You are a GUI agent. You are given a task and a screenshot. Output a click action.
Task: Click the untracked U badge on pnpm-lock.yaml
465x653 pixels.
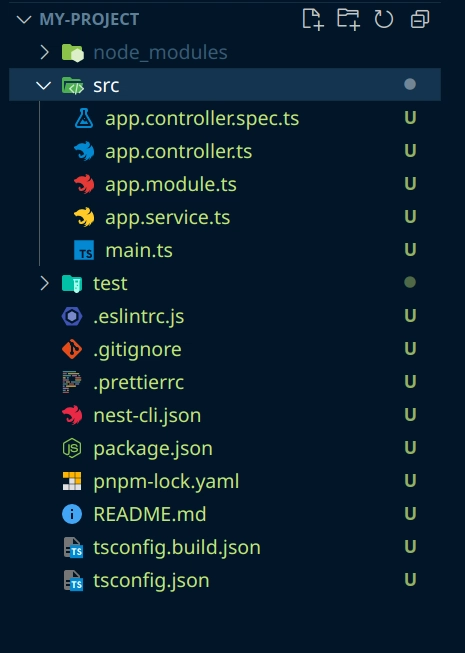click(x=410, y=481)
